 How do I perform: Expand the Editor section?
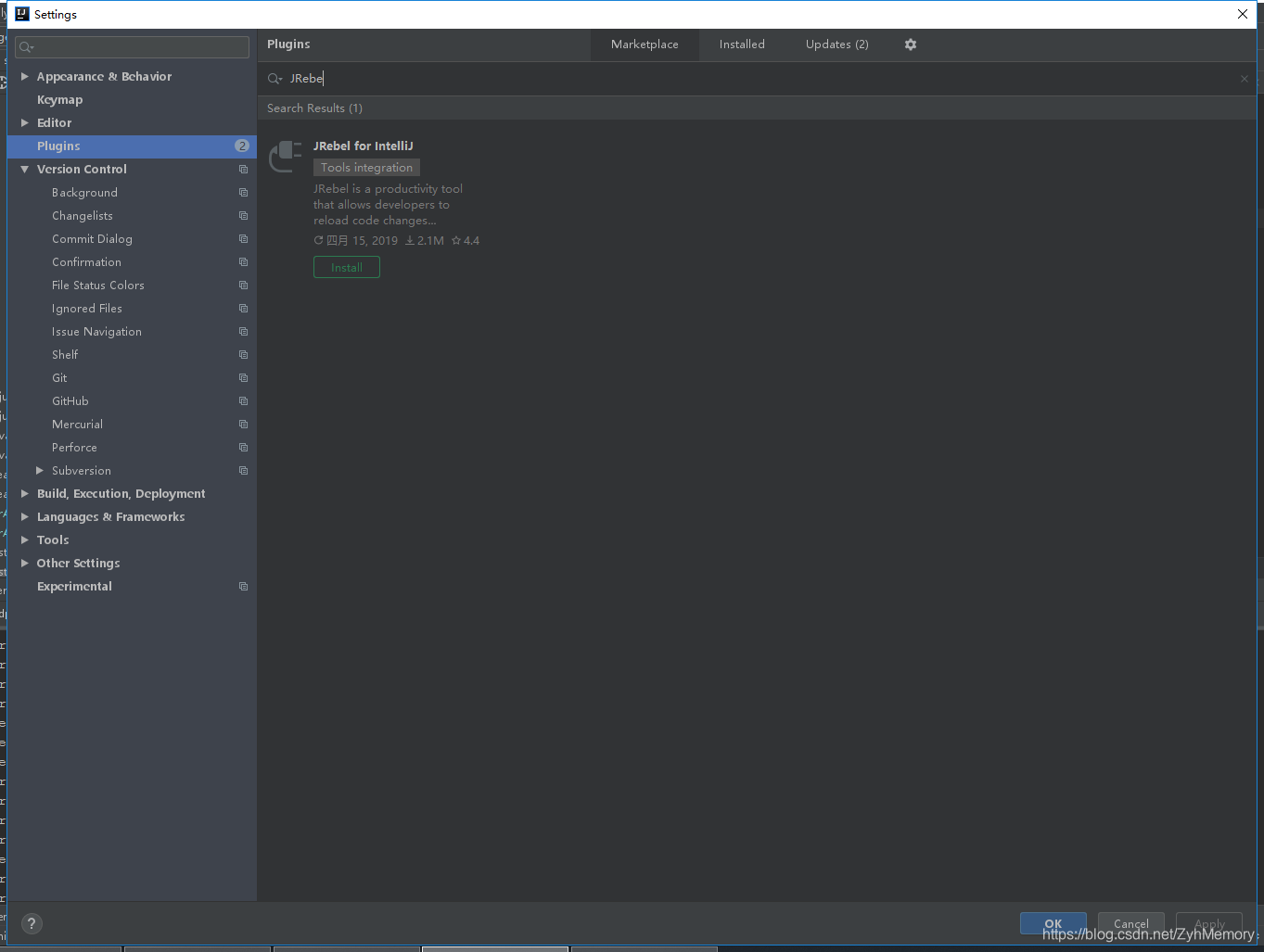25,123
